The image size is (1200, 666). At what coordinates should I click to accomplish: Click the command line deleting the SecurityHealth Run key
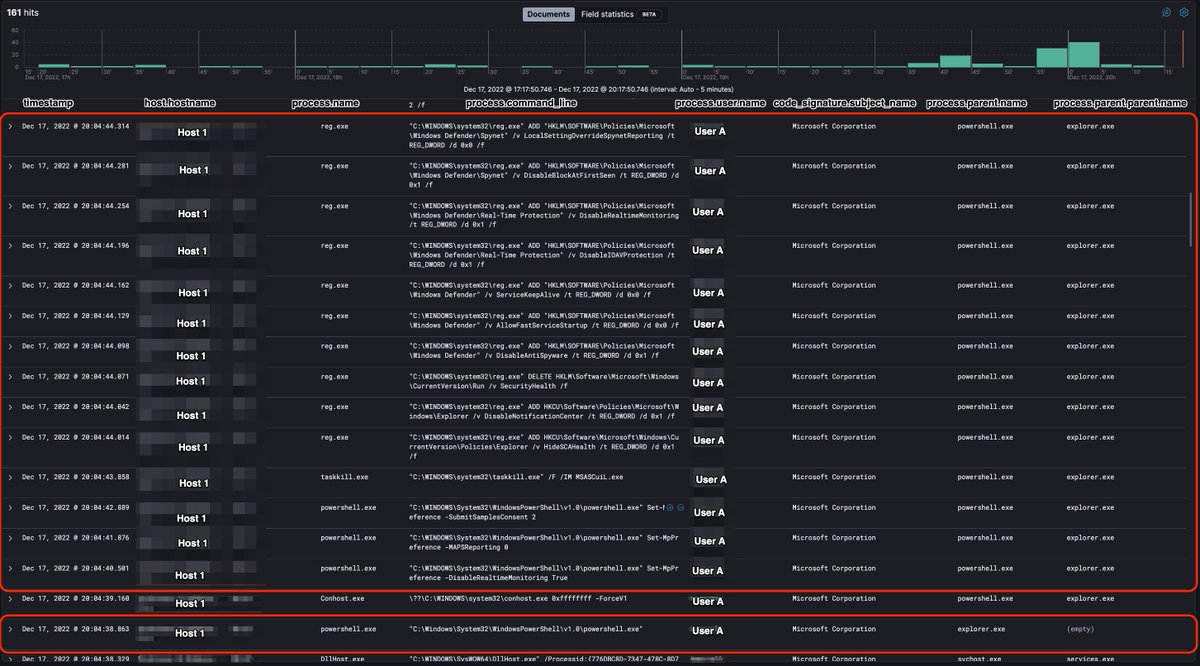point(544,381)
